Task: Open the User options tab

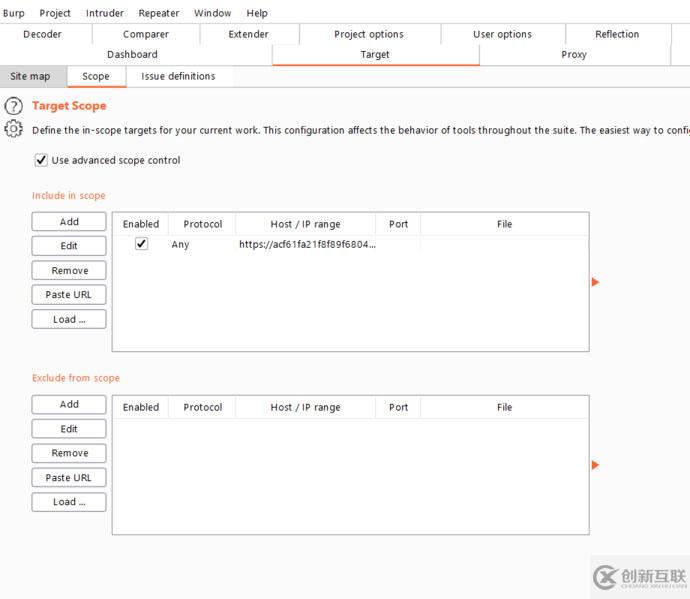Action: [502, 34]
